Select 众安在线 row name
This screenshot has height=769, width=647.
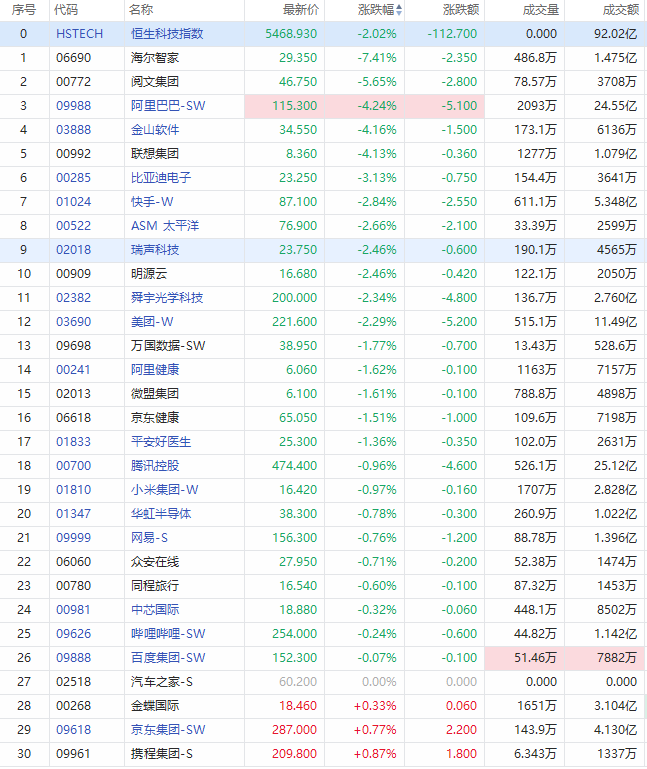click(x=155, y=563)
